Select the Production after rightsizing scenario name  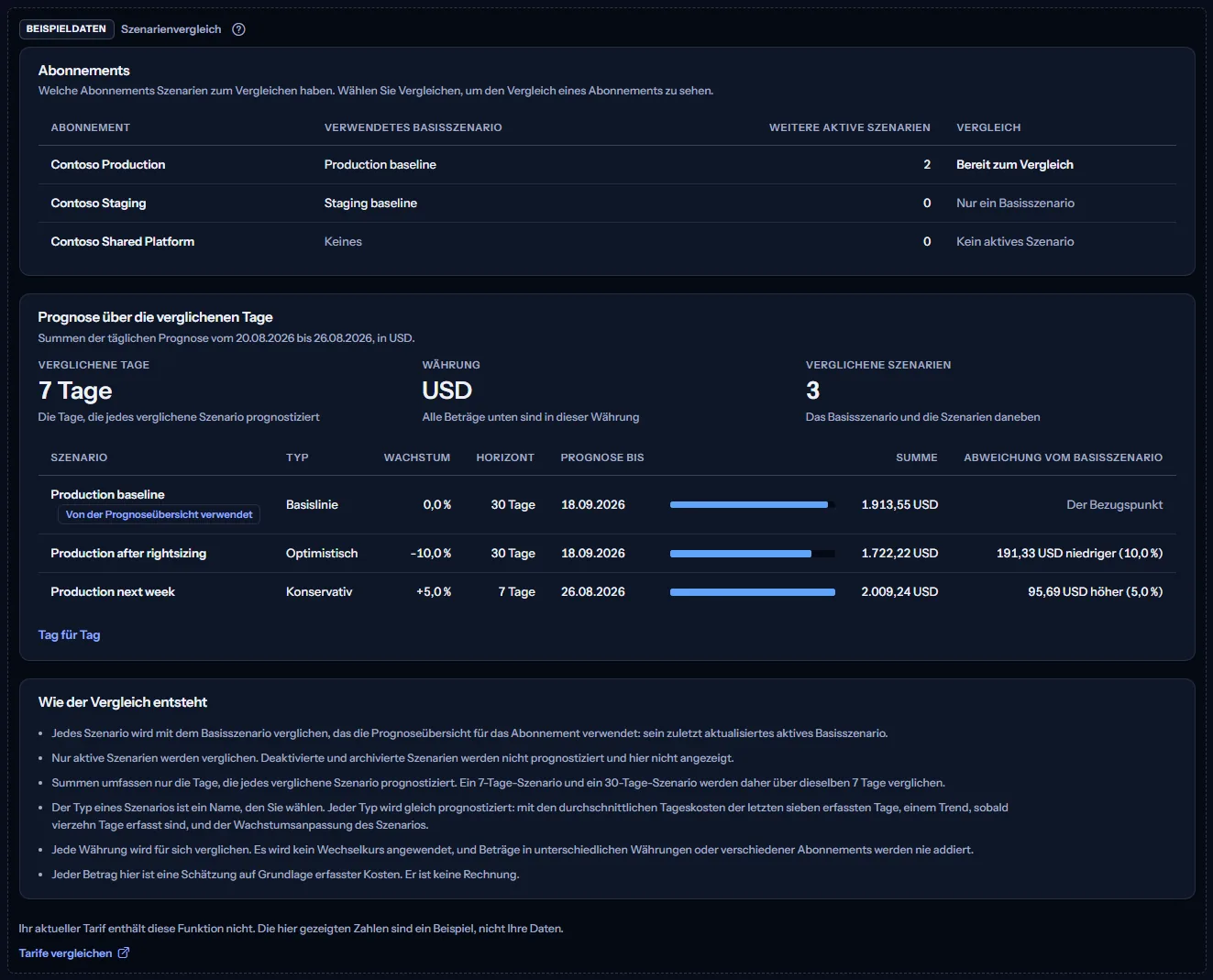click(x=128, y=554)
